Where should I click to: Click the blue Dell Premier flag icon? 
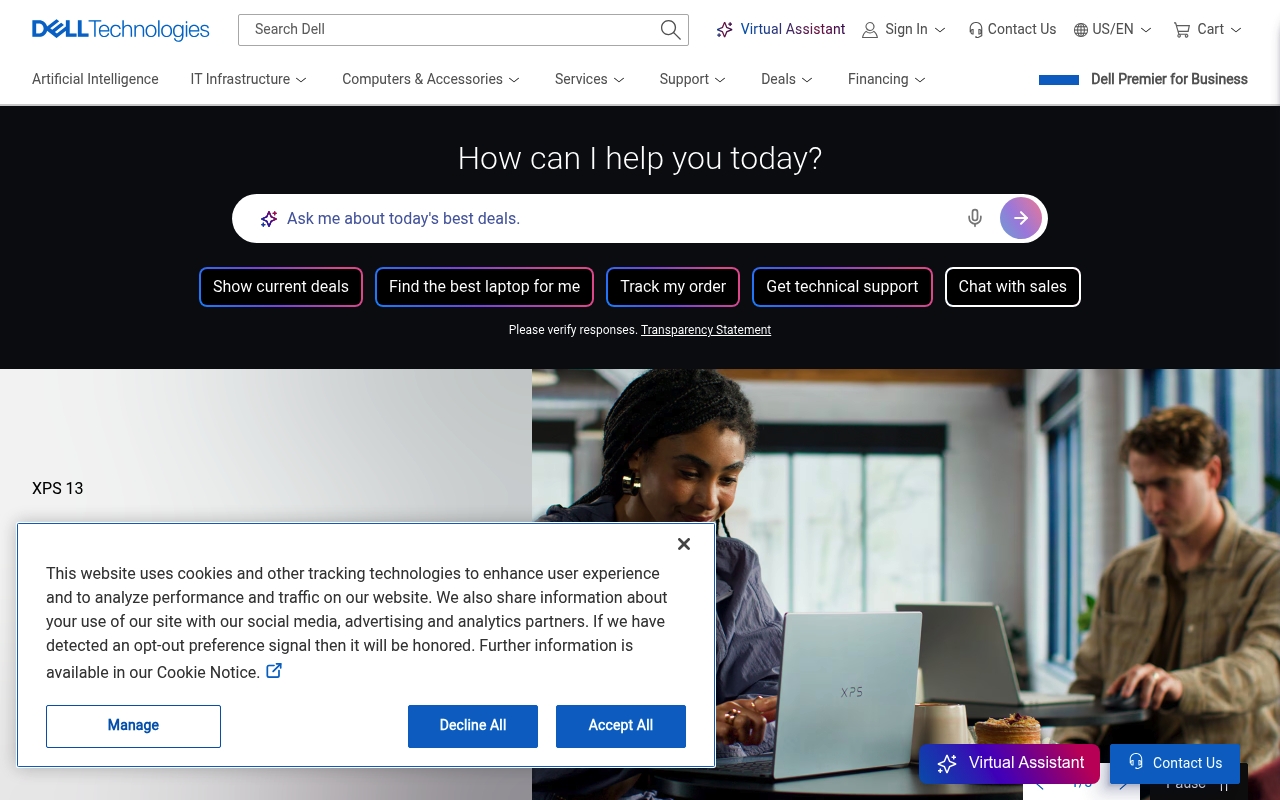tap(1059, 80)
